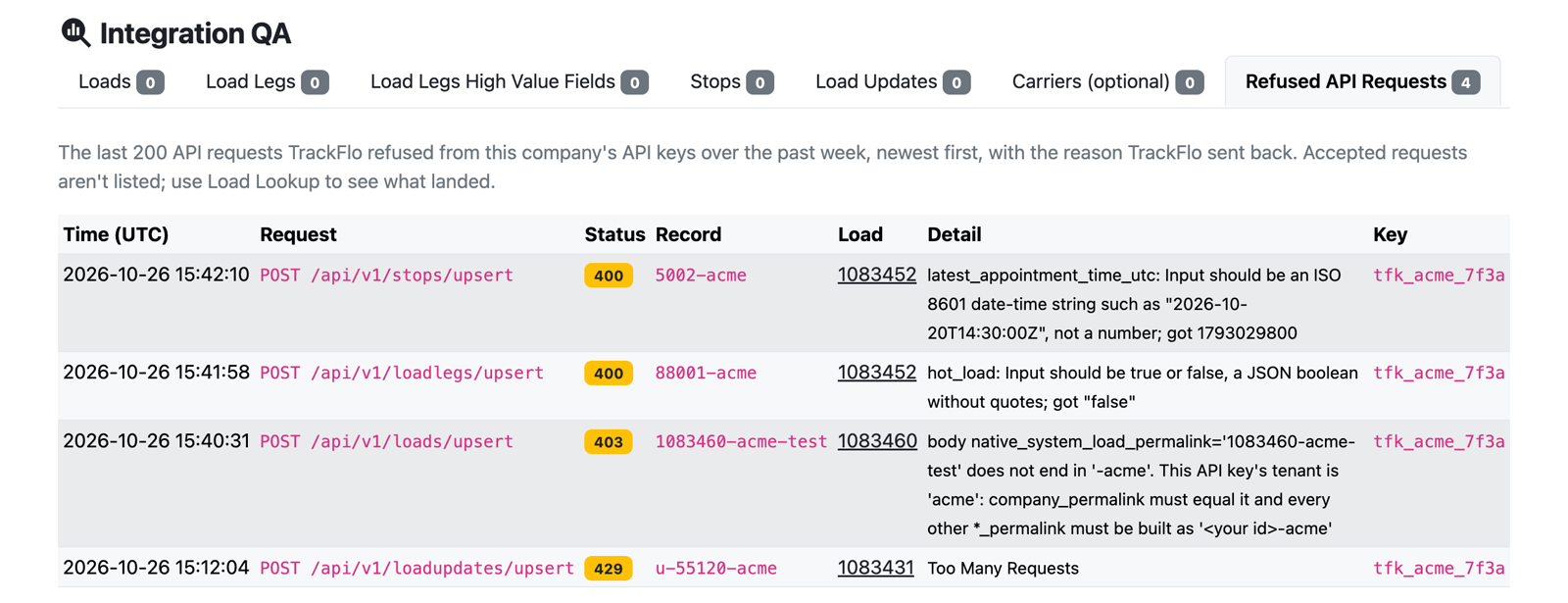Select the Refused API Requests tab
This screenshot has width=1568, height=603.
tap(1362, 81)
